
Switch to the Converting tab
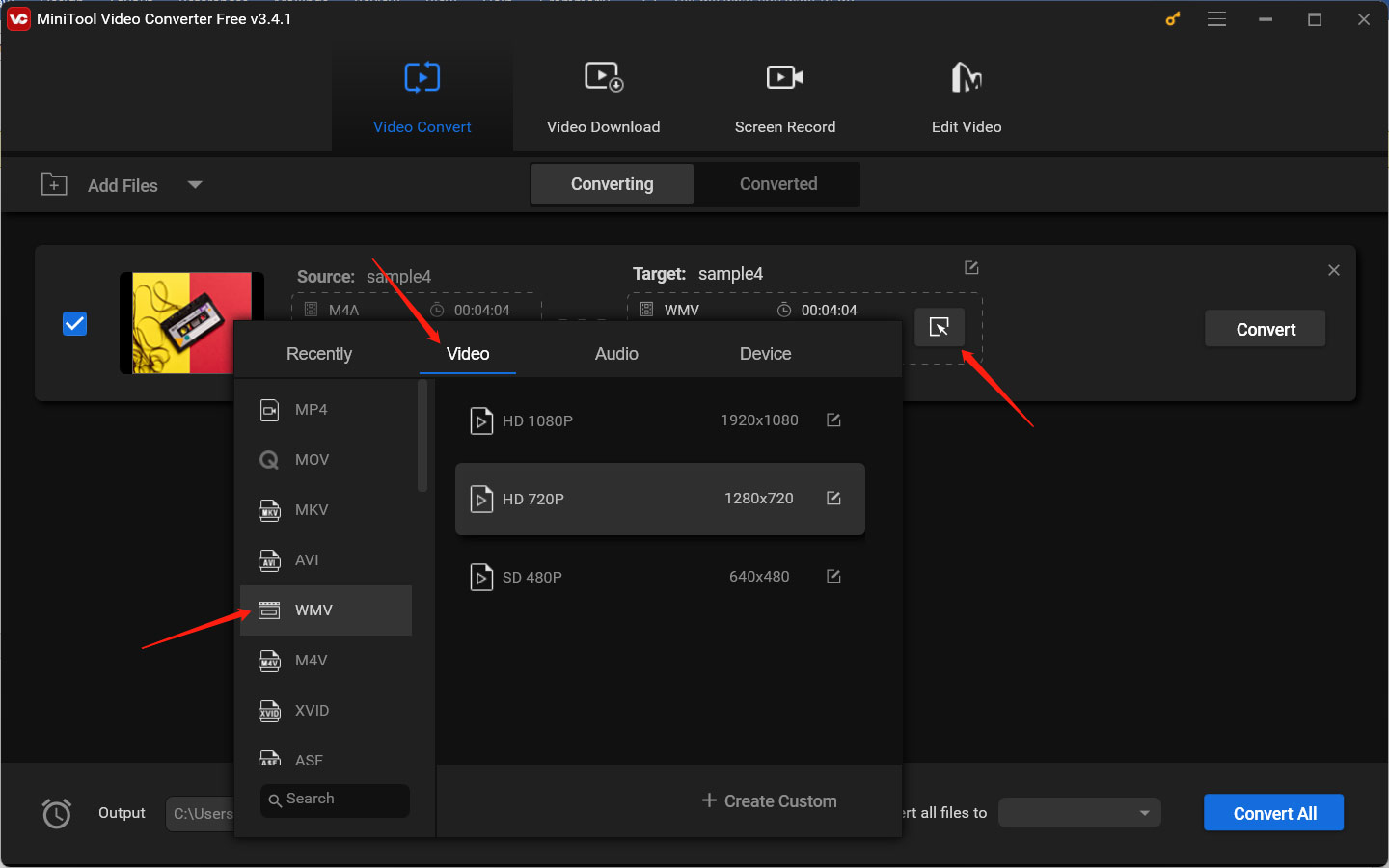pyautogui.click(x=613, y=184)
